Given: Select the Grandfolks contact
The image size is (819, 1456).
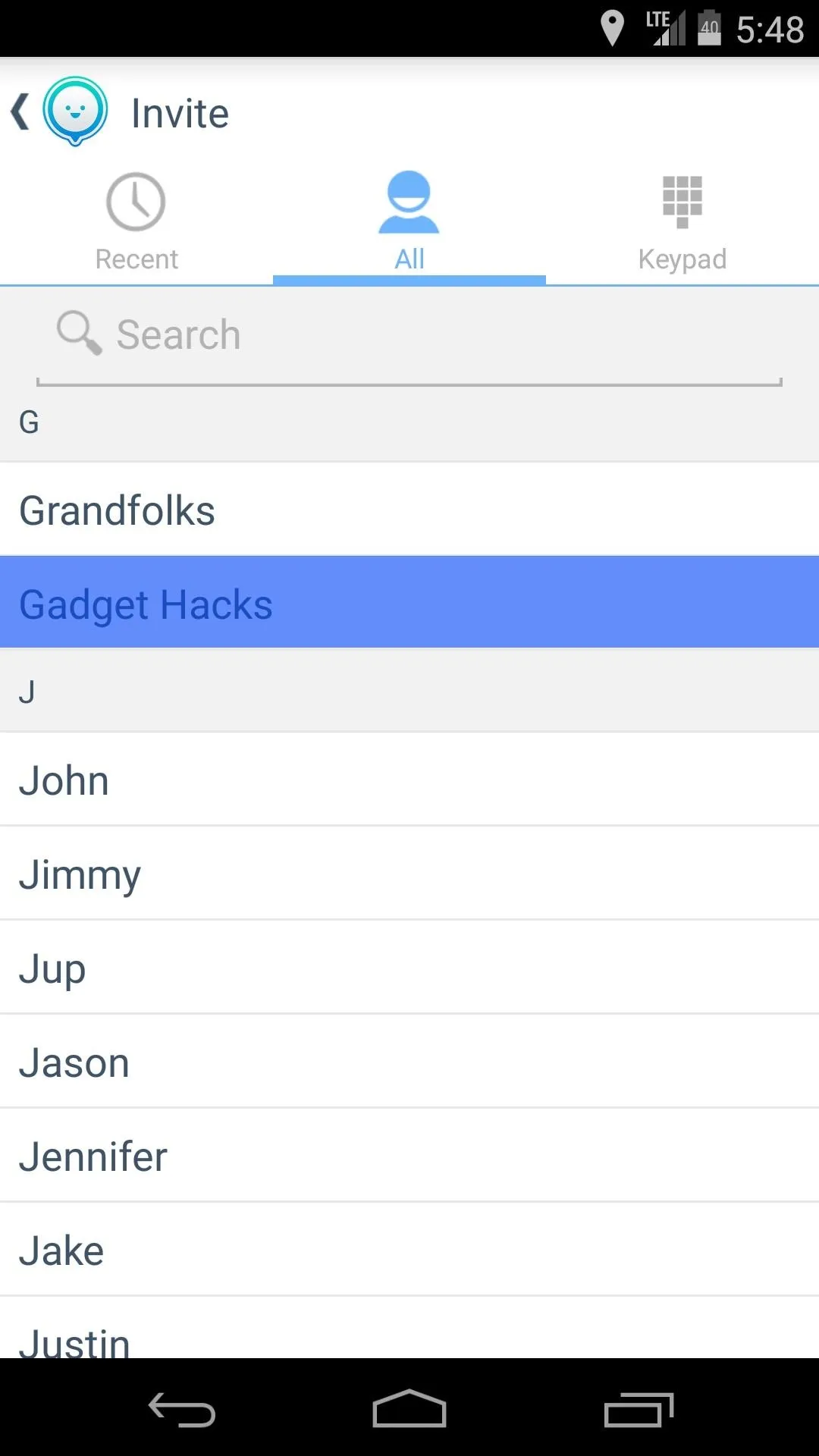Looking at the screenshot, I should [x=409, y=510].
